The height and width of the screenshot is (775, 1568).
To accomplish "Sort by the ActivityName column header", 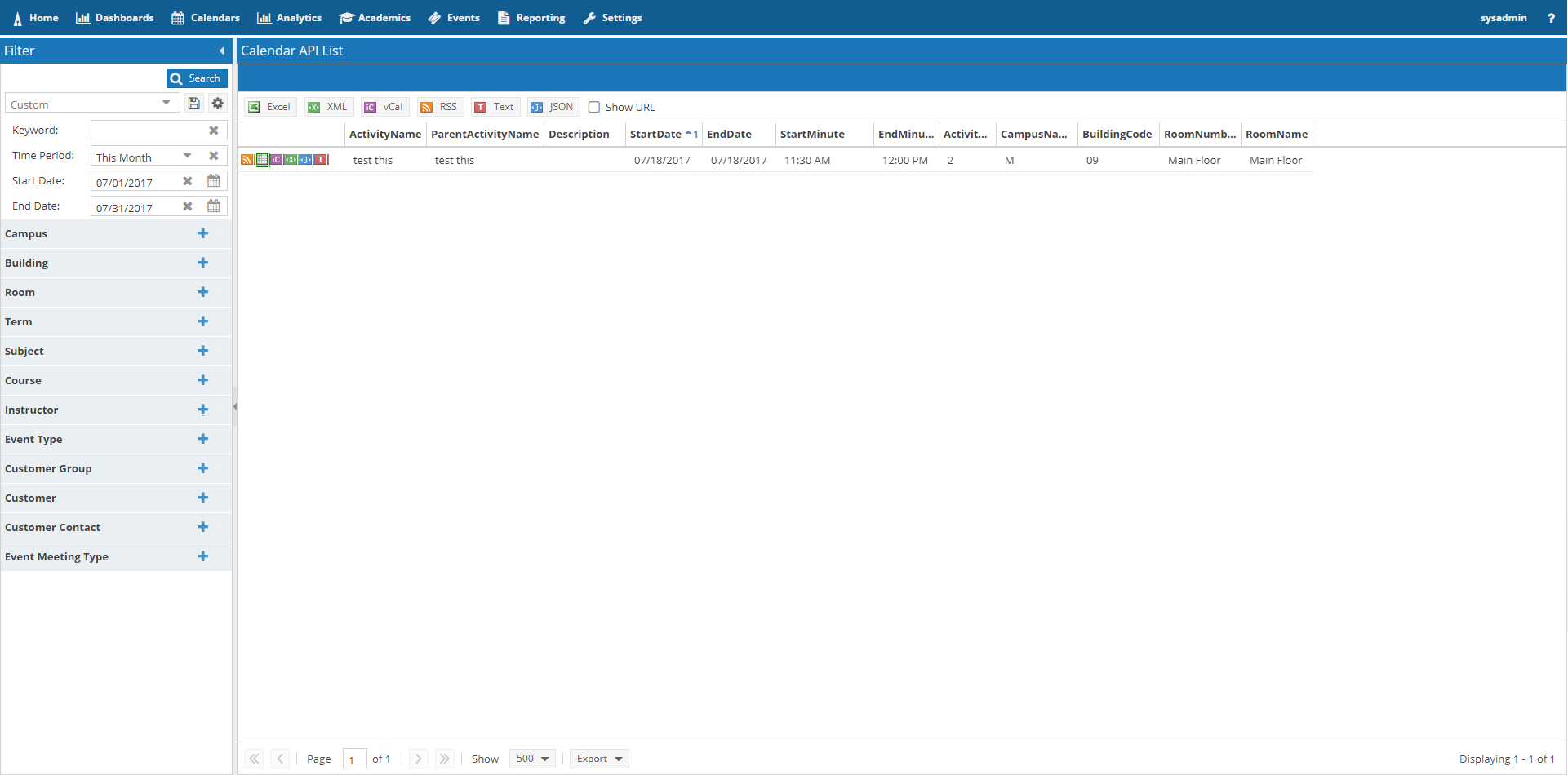I will click(x=385, y=134).
